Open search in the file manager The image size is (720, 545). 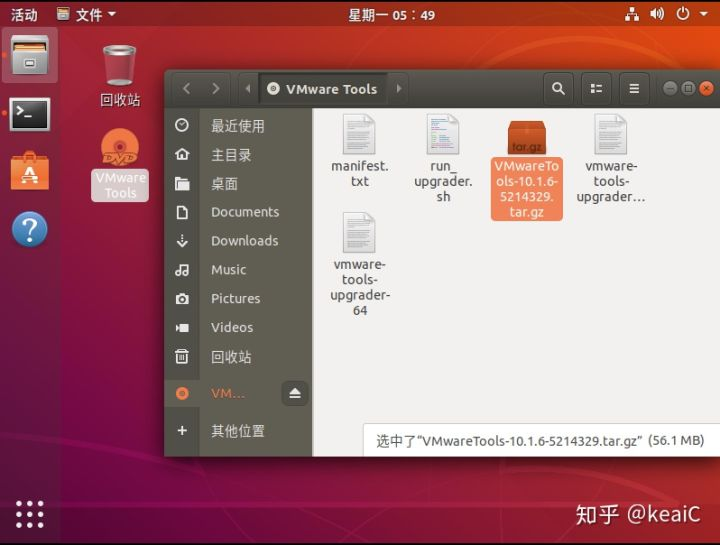pos(558,88)
